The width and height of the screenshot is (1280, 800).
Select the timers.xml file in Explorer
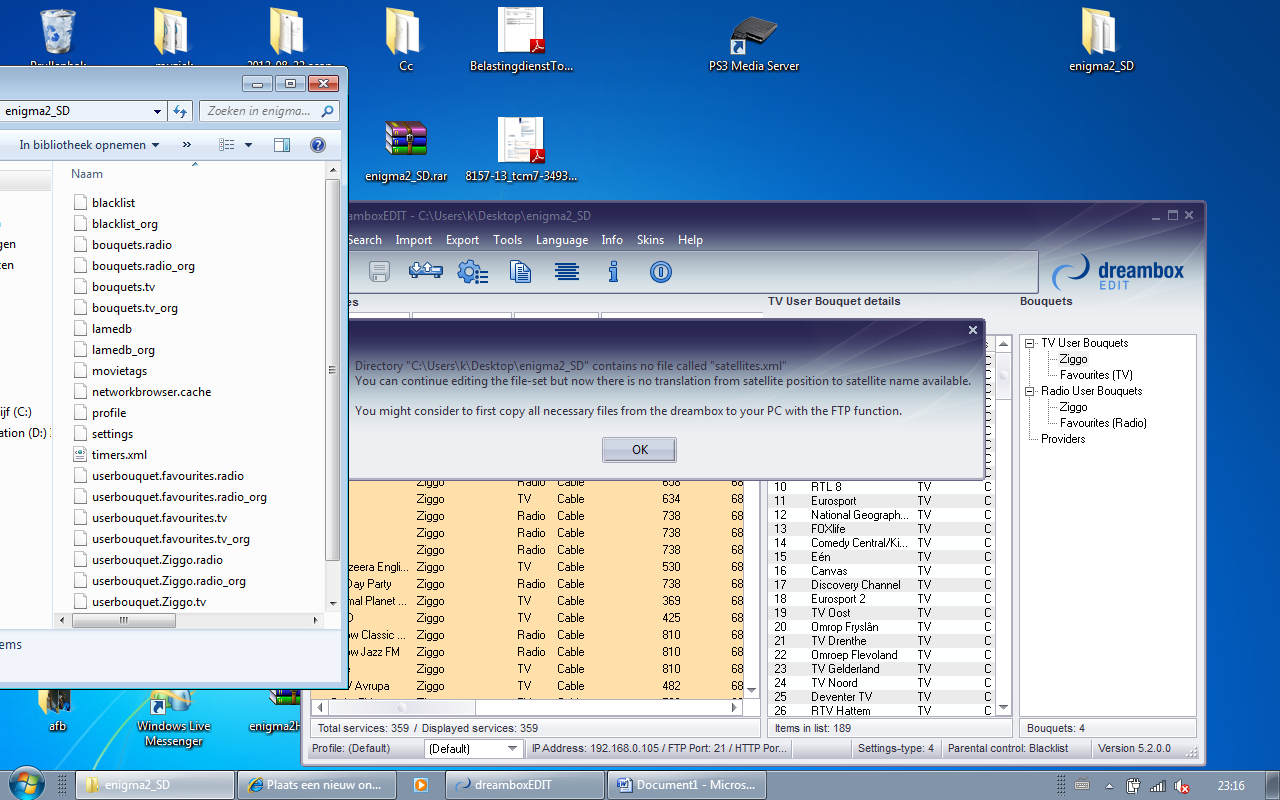click(x=119, y=455)
